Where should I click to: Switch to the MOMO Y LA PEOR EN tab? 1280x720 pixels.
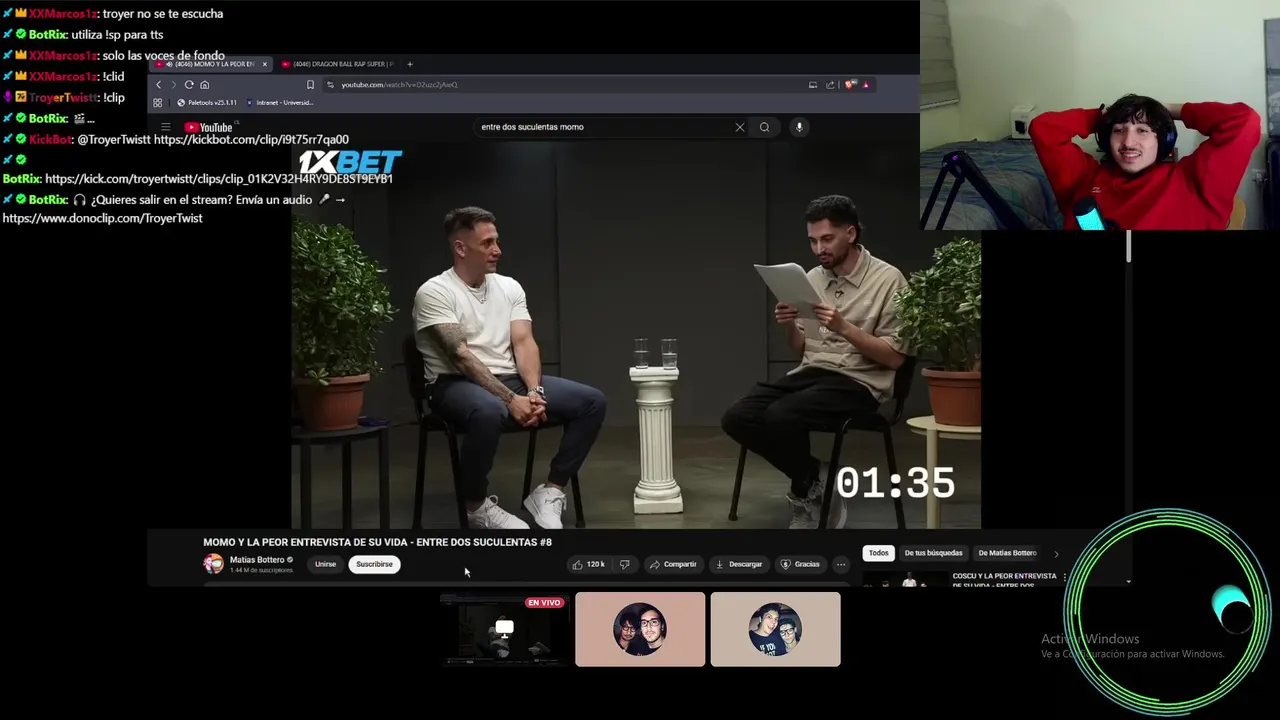(210, 64)
